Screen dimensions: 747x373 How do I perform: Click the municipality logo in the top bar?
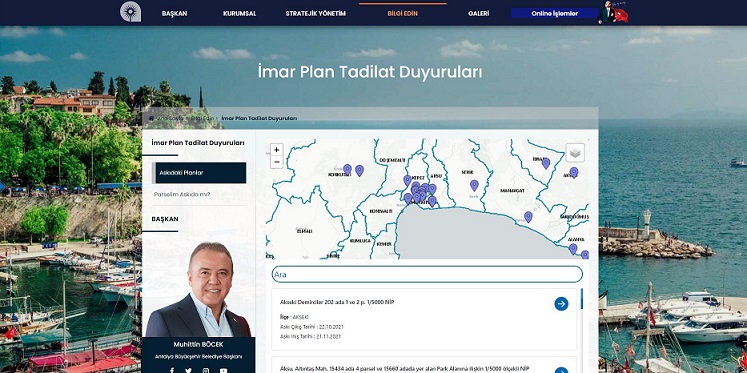[x=130, y=11]
